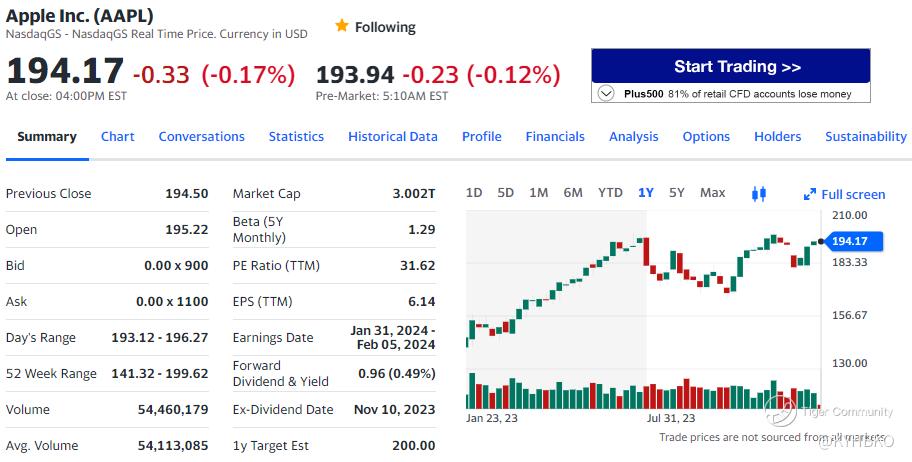912x462 pixels.
Task: View the Sustainability tab
Action: [866, 137]
